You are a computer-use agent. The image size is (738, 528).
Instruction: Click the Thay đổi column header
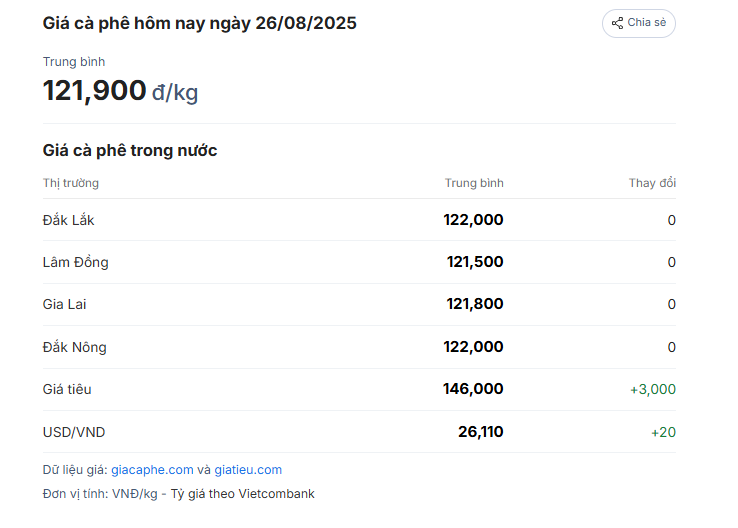(x=652, y=183)
